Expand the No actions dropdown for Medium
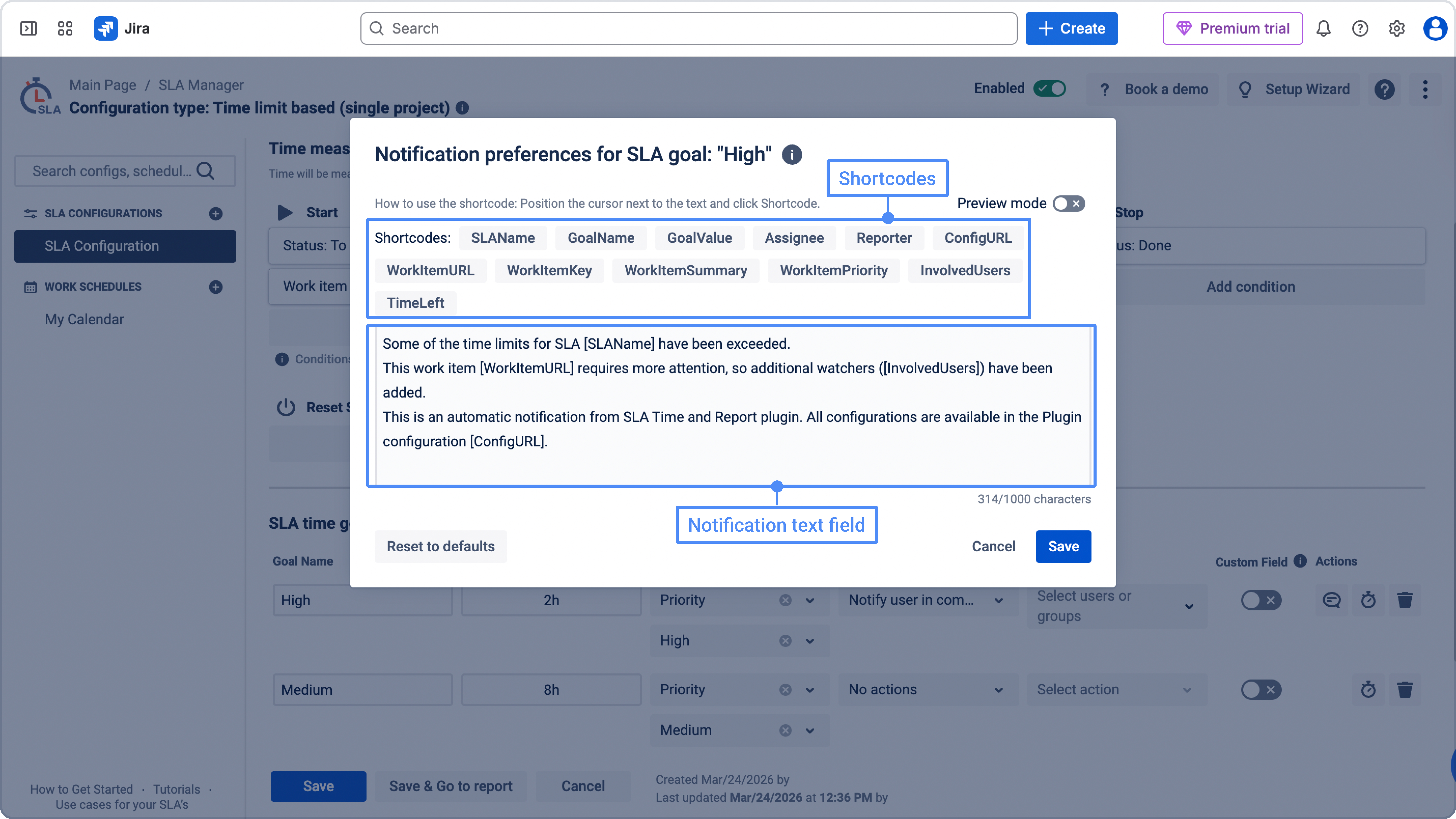This screenshot has height=819, width=1456. click(x=927, y=690)
